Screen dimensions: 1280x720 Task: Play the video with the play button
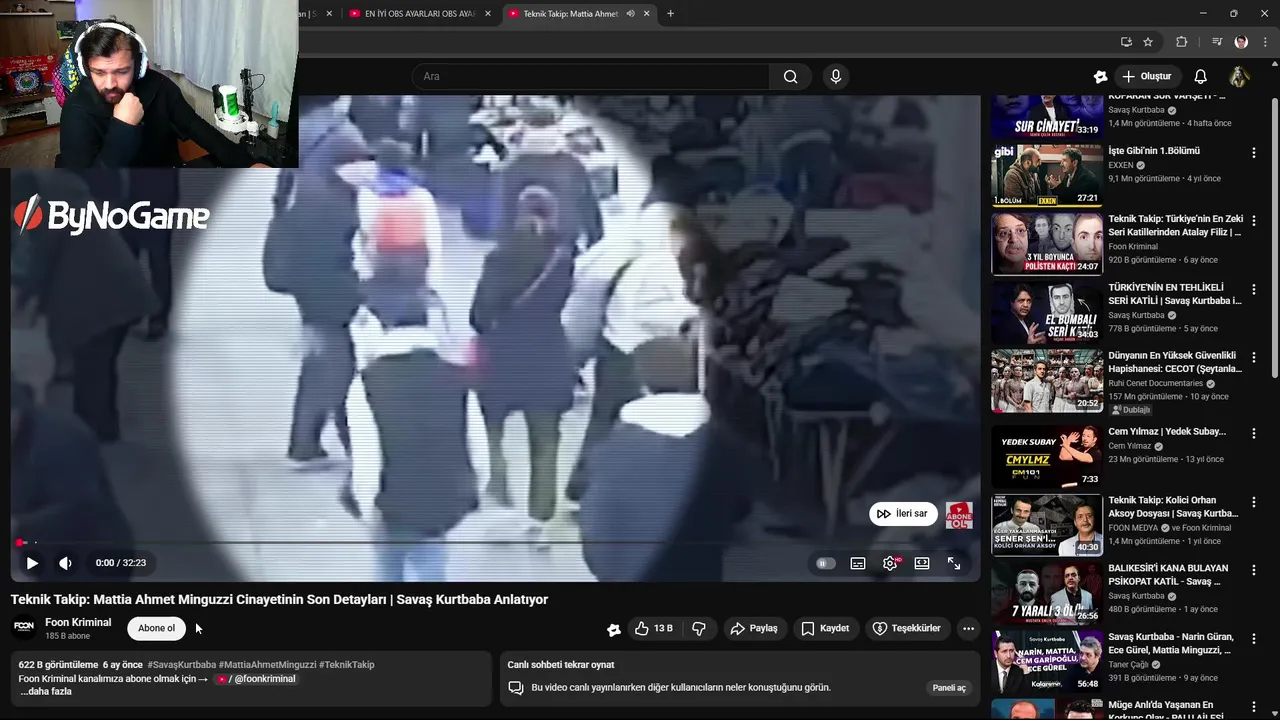pyautogui.click(x=32, y=563)
